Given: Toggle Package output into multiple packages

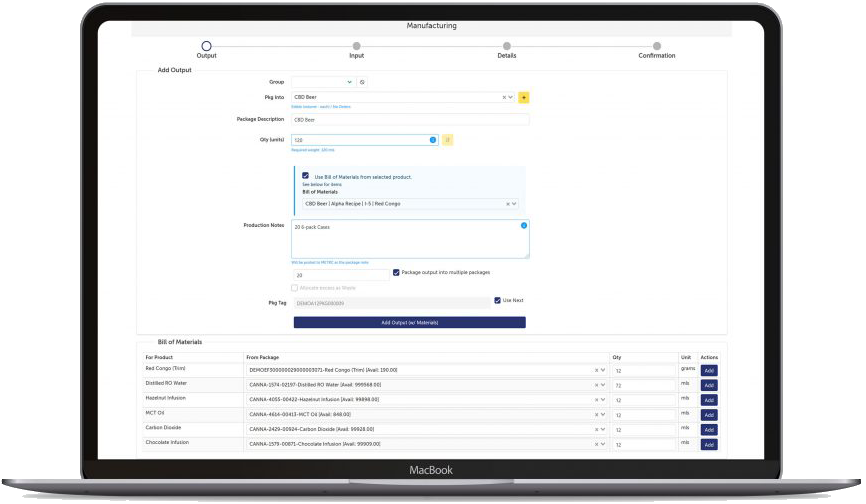Looking at the screenshot, I should [397, 272].
